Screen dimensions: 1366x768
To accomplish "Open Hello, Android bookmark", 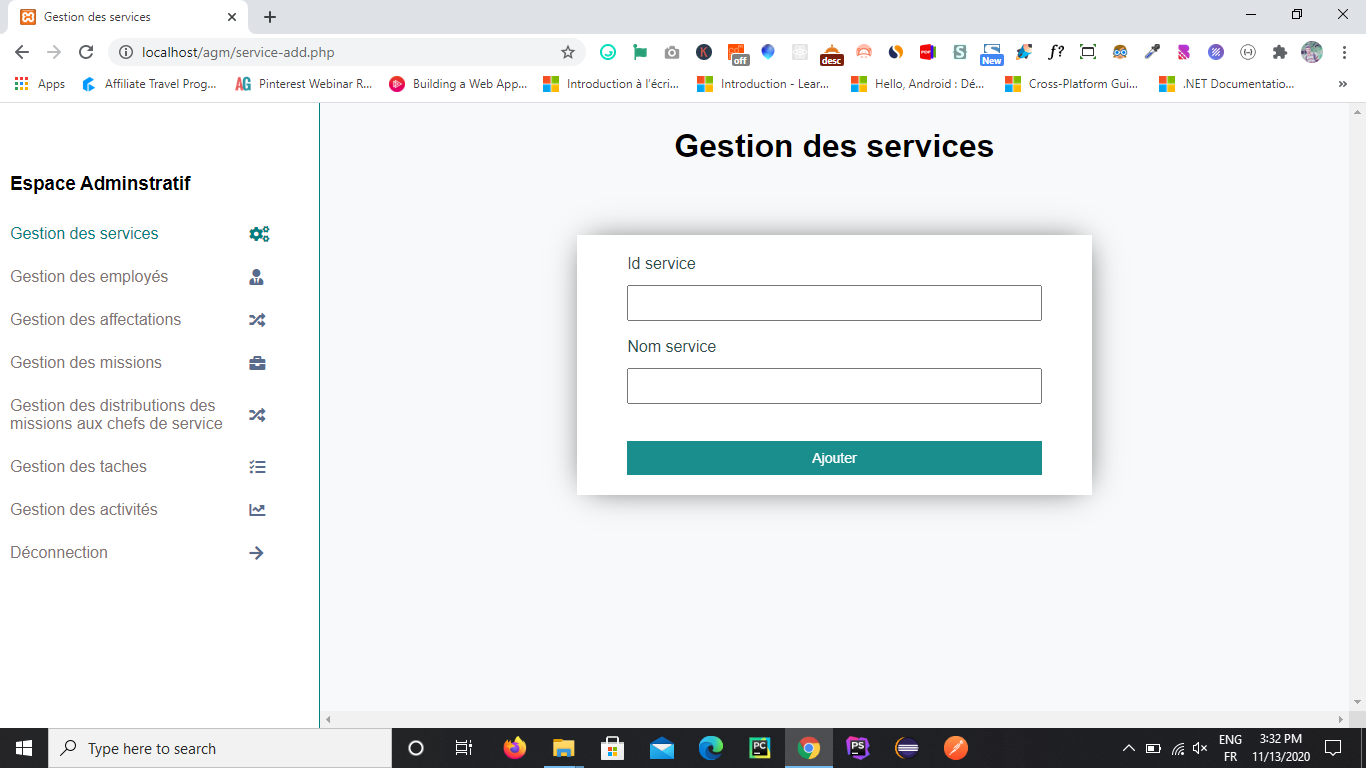I will [x=918, y=84].
